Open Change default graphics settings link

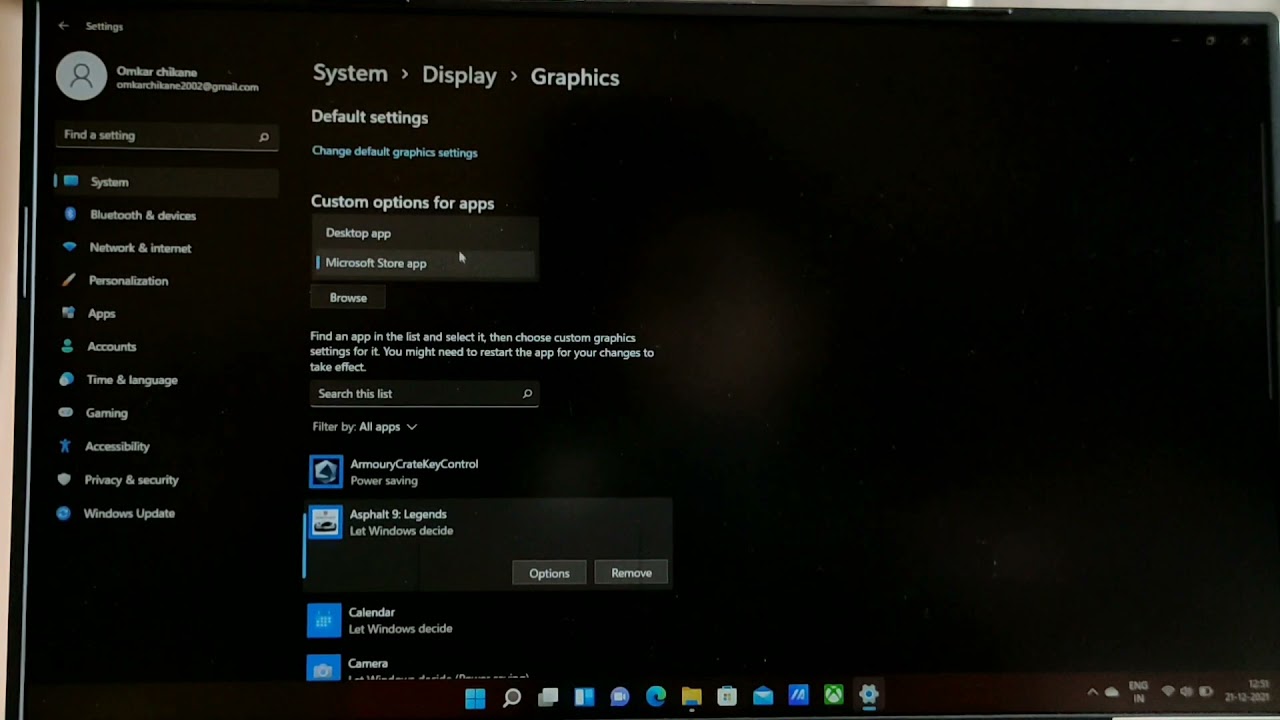pyautogui.click(x=394, y=152)
